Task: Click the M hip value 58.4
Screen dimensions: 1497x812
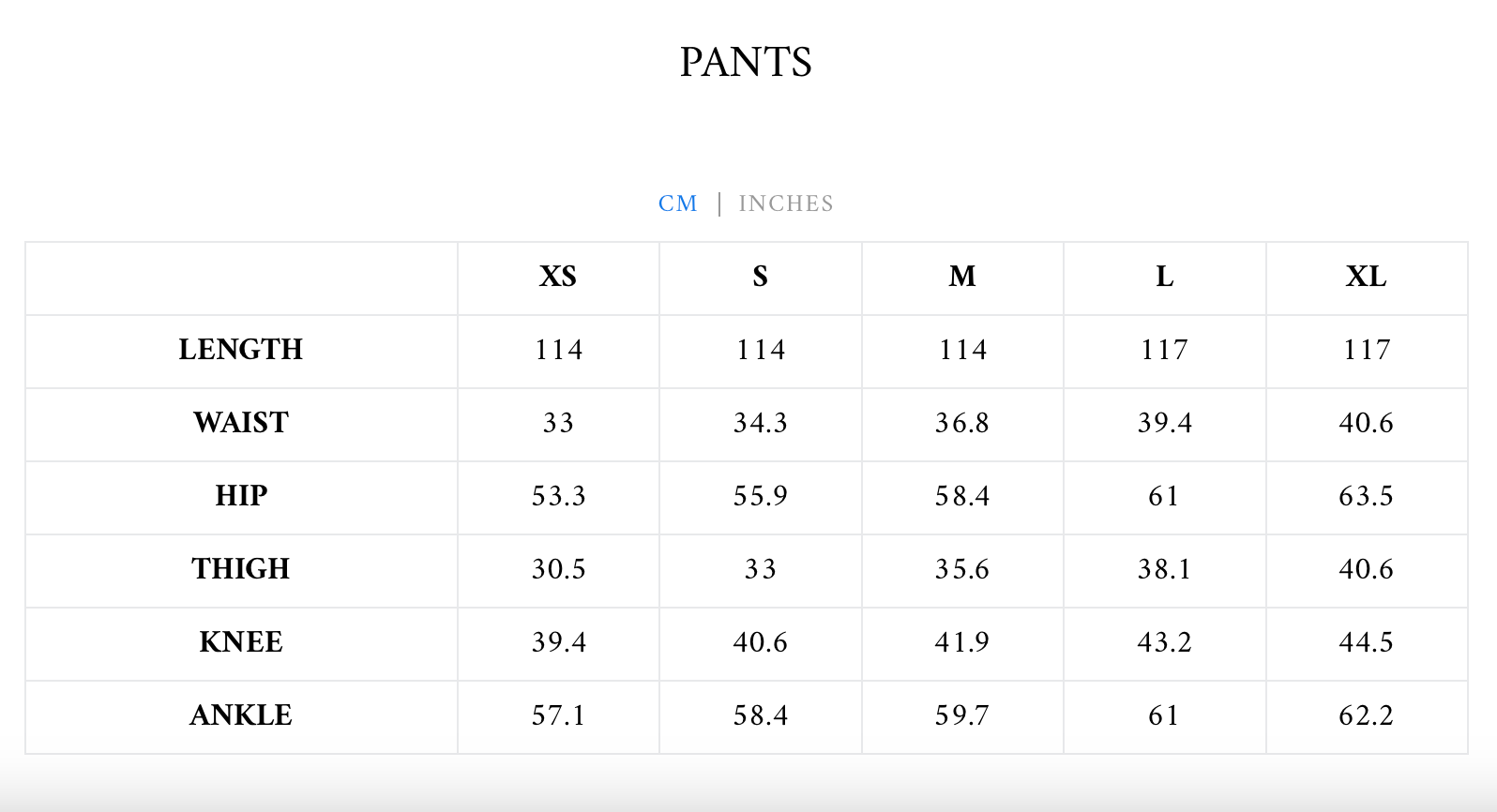Action: coord(962,496)
